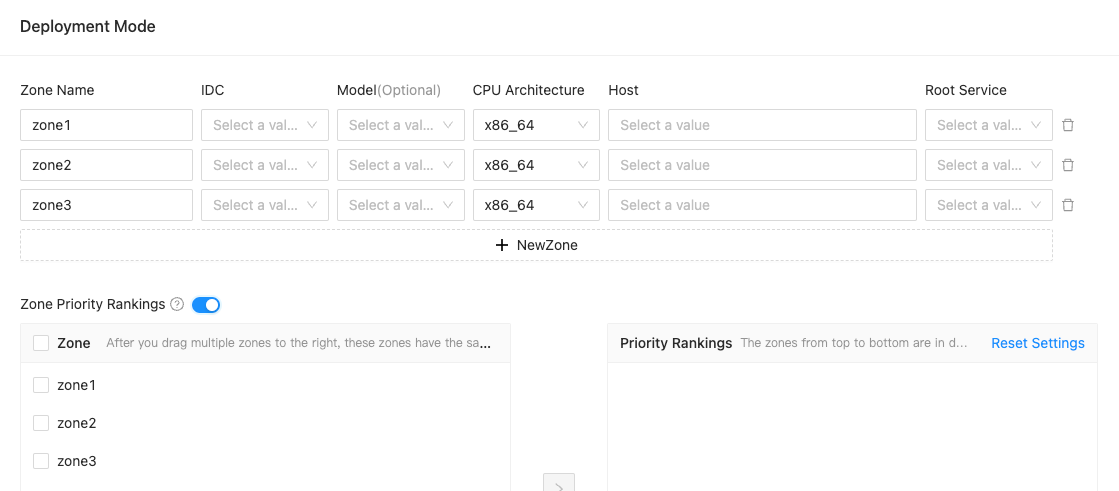Check the zone3 checkbox in Zone list

click(41, 461)
